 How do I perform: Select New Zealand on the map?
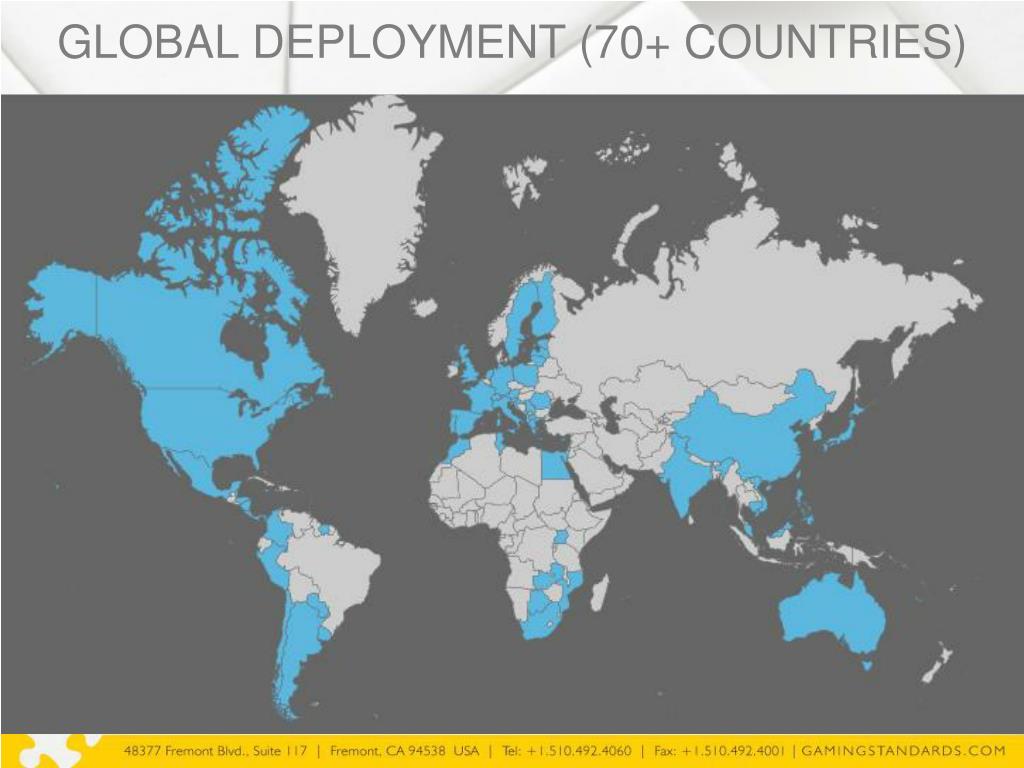click(x=936, y=662)
